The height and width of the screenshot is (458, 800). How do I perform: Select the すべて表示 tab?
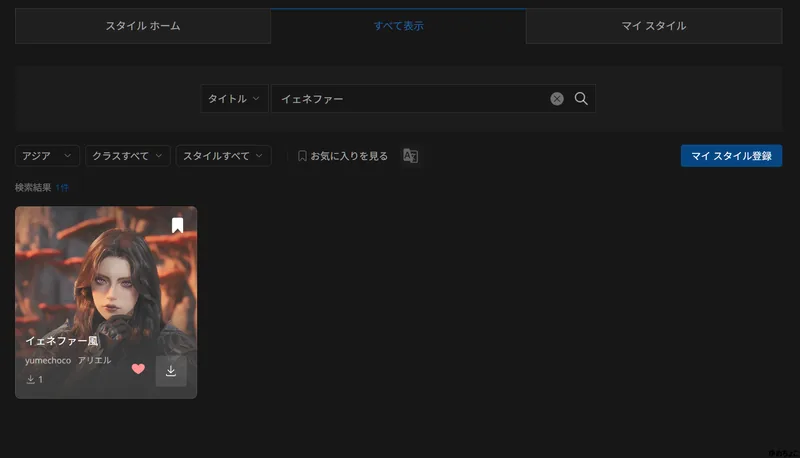tap(398, 26)
